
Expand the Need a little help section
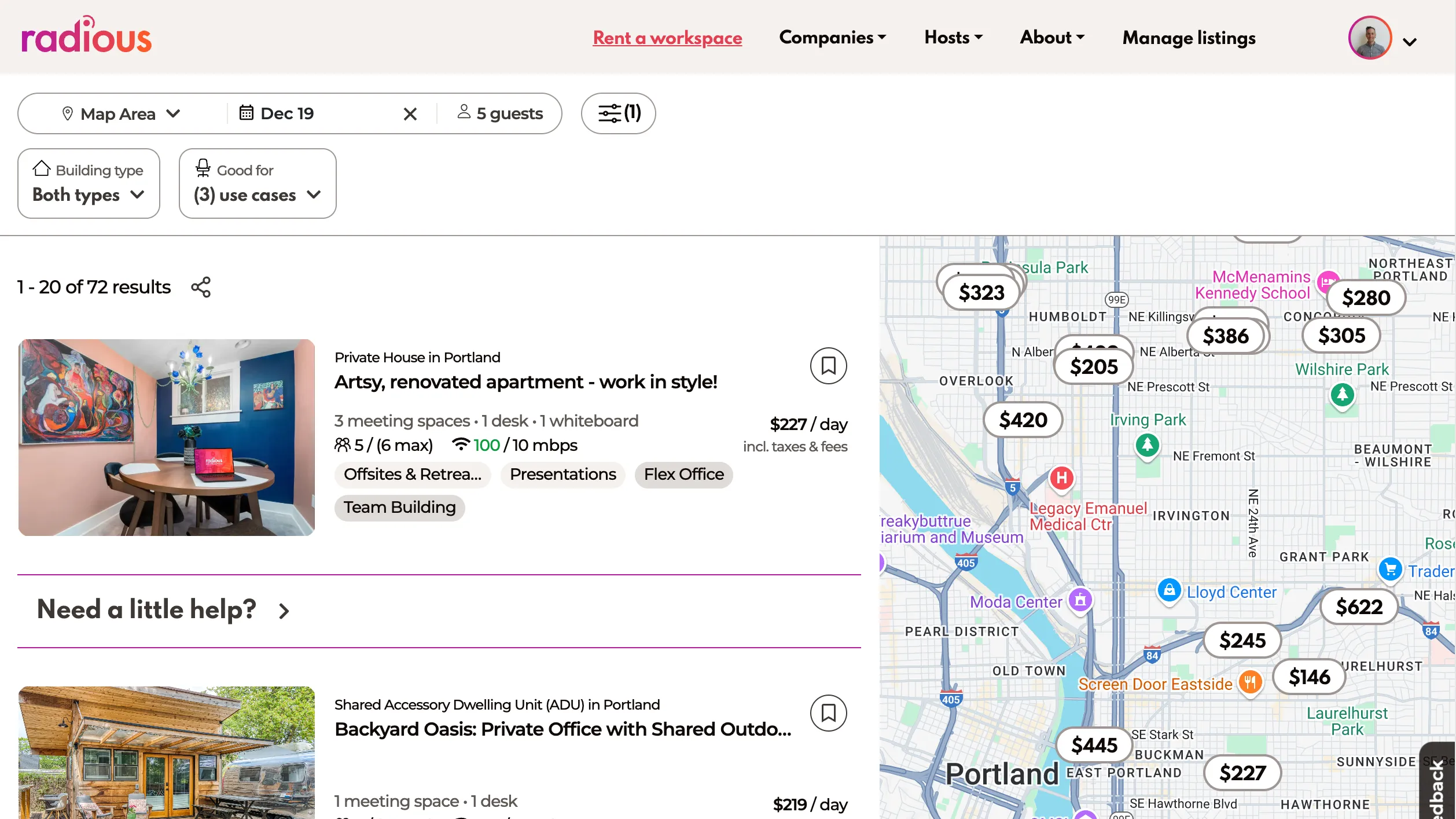(x=164, y=610)
